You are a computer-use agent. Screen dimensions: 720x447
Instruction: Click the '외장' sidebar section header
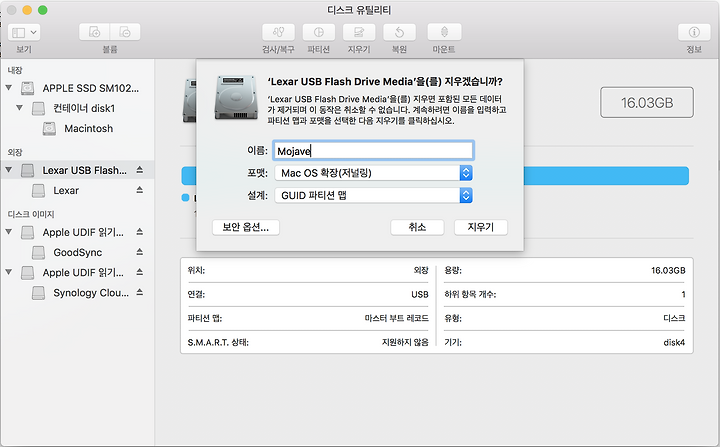[x=15, y=152]
